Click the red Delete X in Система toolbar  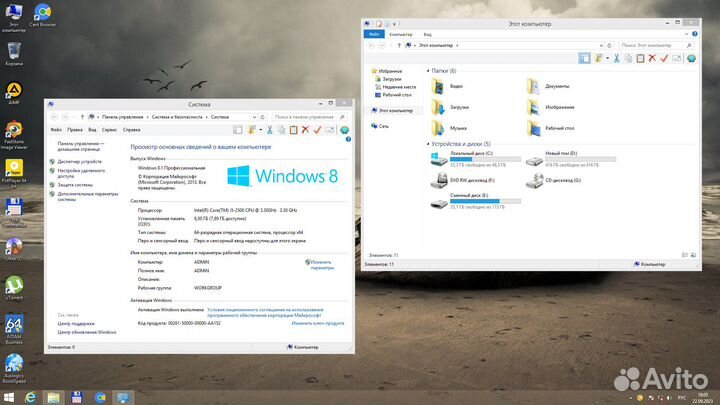pos(305,130)
